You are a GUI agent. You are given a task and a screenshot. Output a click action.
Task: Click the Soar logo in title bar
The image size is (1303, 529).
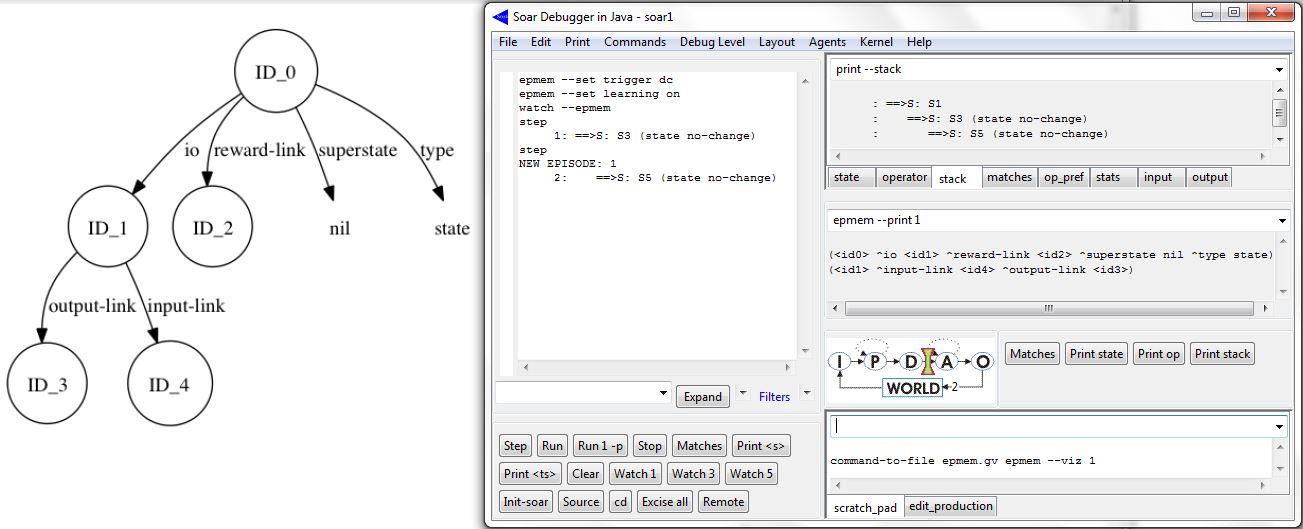tap(502, 15)
